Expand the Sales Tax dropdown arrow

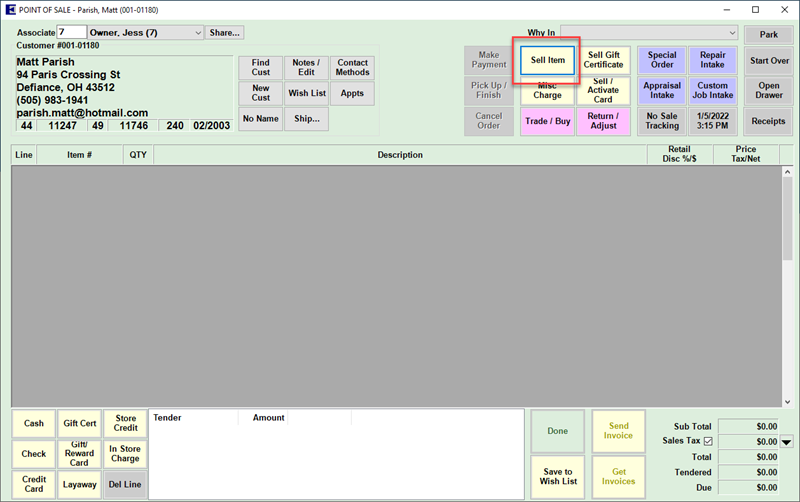coord(786,442)
